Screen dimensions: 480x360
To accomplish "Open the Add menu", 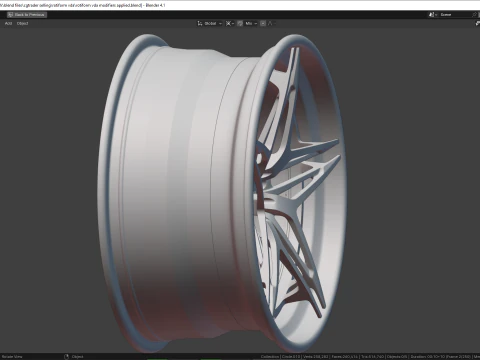I will pyautogui.click(x=8, y=23).
